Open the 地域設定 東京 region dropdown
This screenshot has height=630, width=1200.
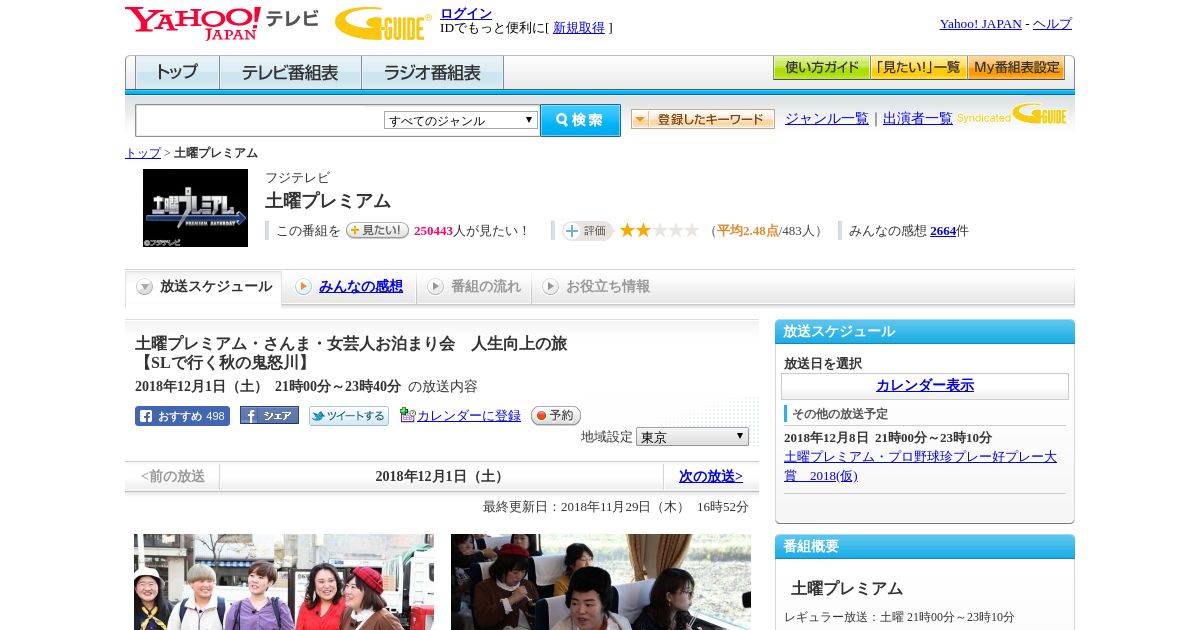tap(692, 437)
